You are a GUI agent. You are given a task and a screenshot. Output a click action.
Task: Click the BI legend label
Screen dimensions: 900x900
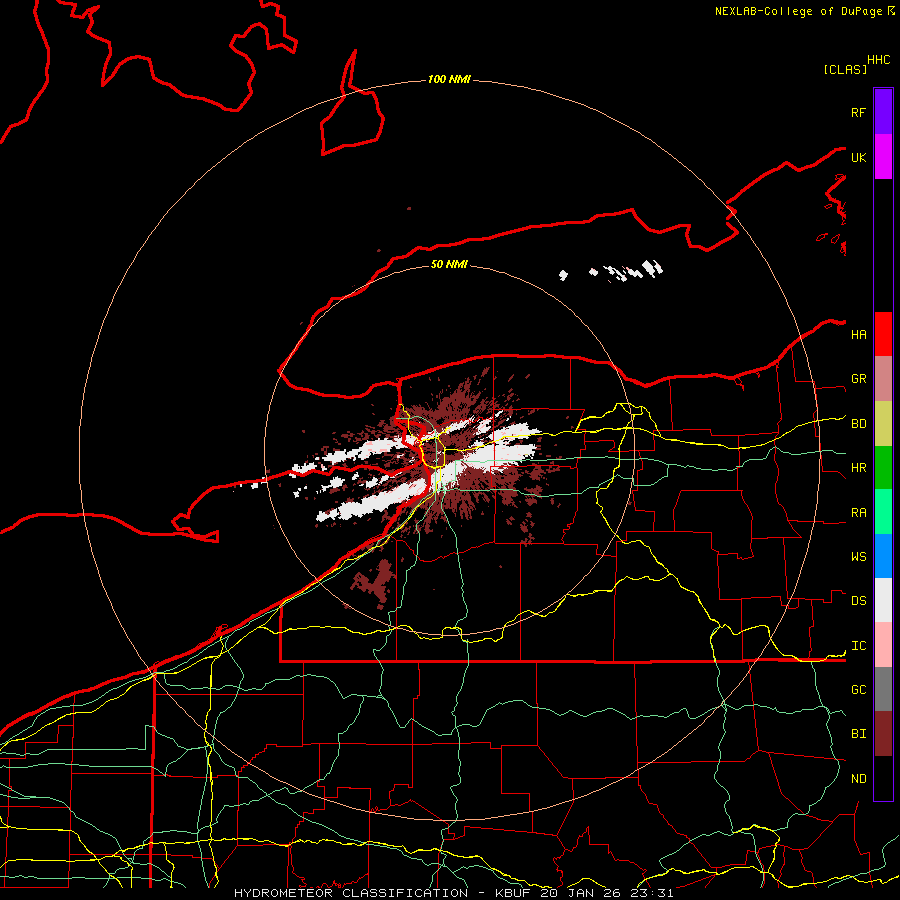[x=858, y=734]
